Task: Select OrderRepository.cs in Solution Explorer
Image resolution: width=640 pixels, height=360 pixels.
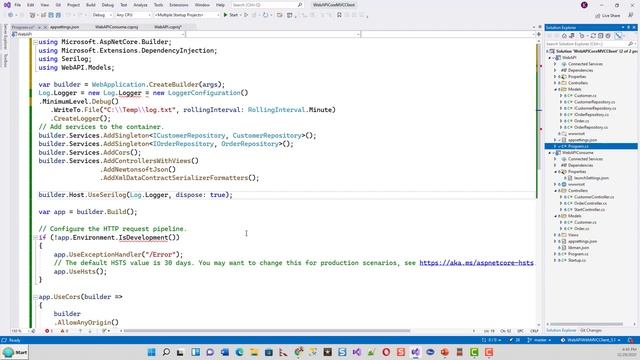Action: click(591, 127)
